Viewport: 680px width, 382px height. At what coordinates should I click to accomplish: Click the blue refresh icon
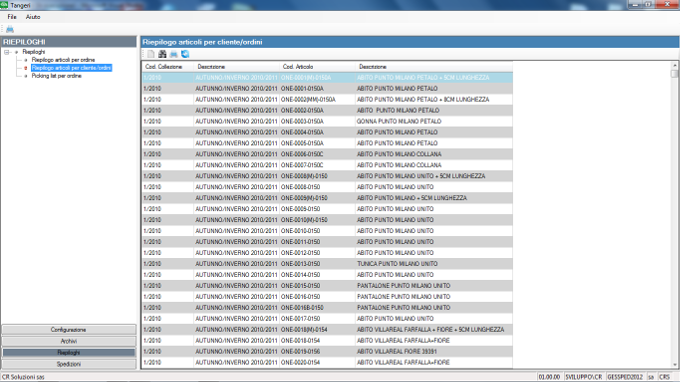(x=185, y=54)
